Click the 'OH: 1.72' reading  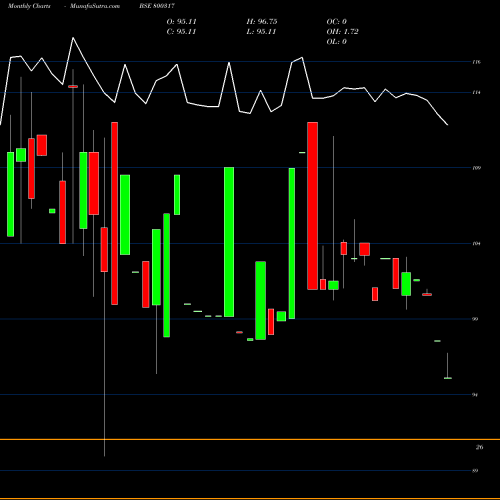point(342,32)
